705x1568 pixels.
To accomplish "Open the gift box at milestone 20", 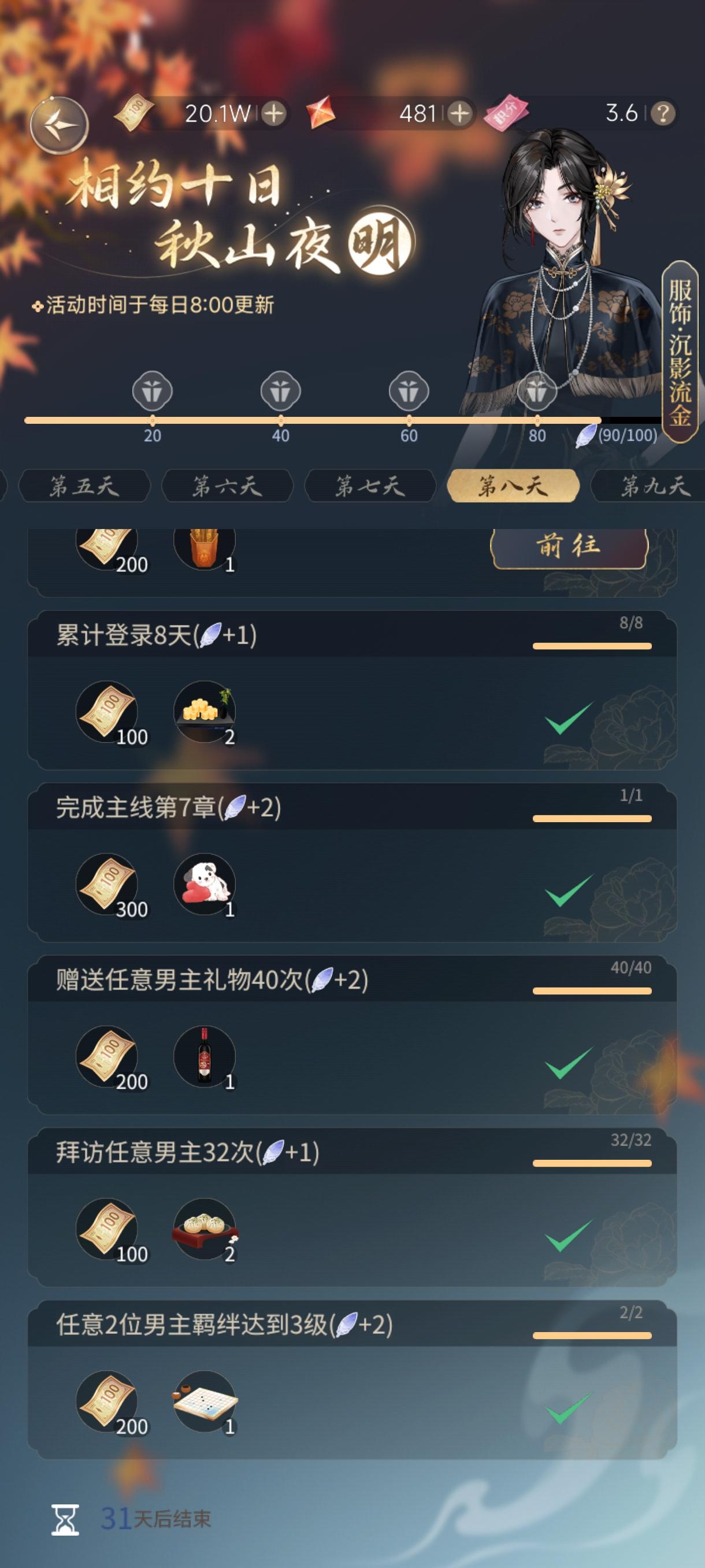I will 152,391.
